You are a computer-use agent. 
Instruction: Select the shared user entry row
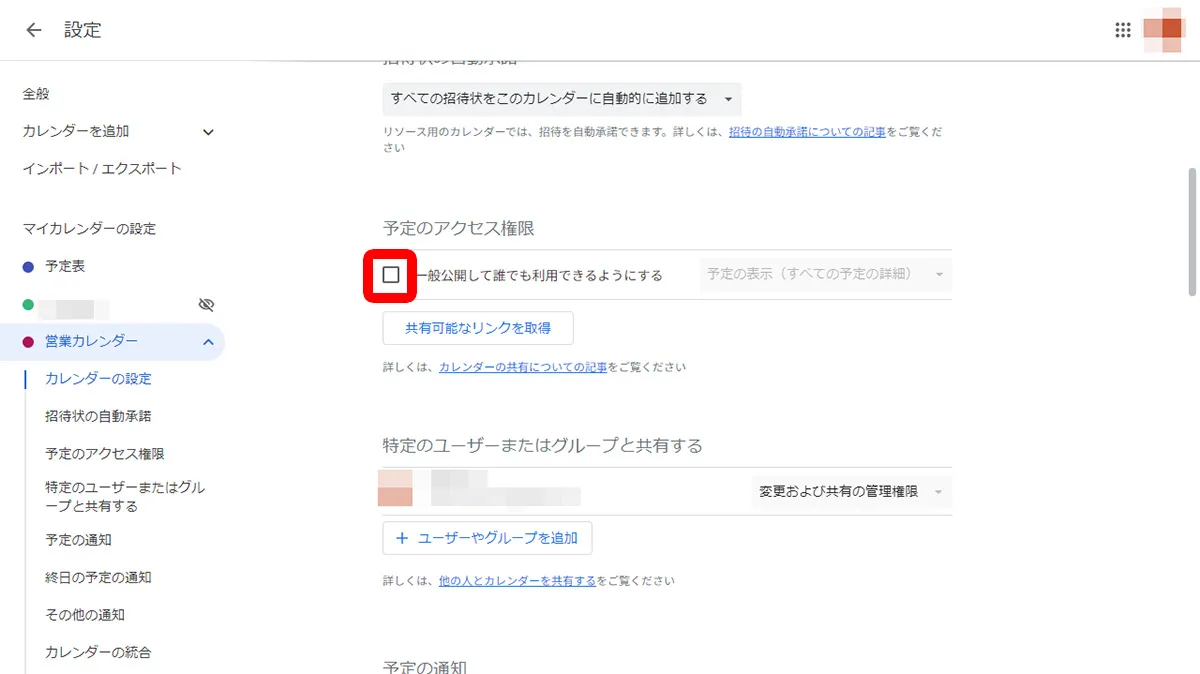pos(480,491)
